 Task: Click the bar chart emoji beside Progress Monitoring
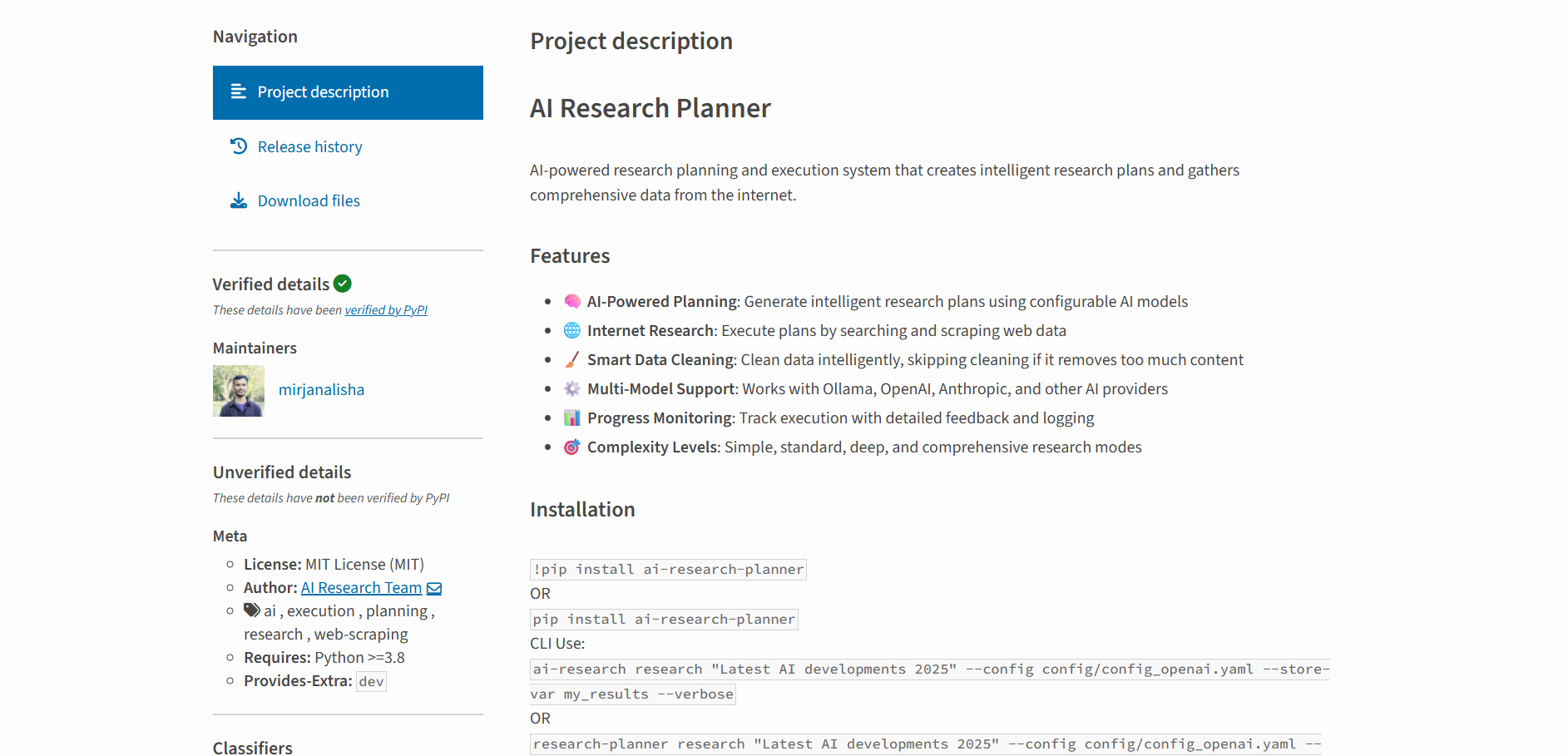pos(571,418)
